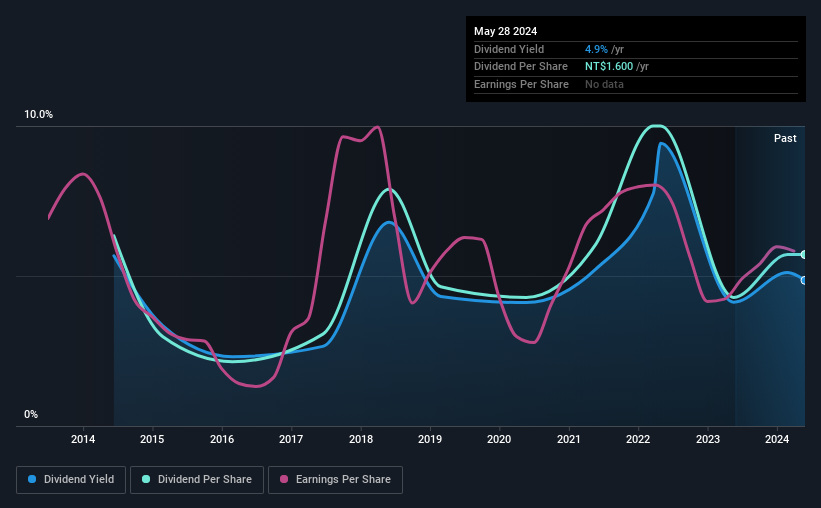Select the 2016 x-axis label
The image size is (821, 508).
222,439
